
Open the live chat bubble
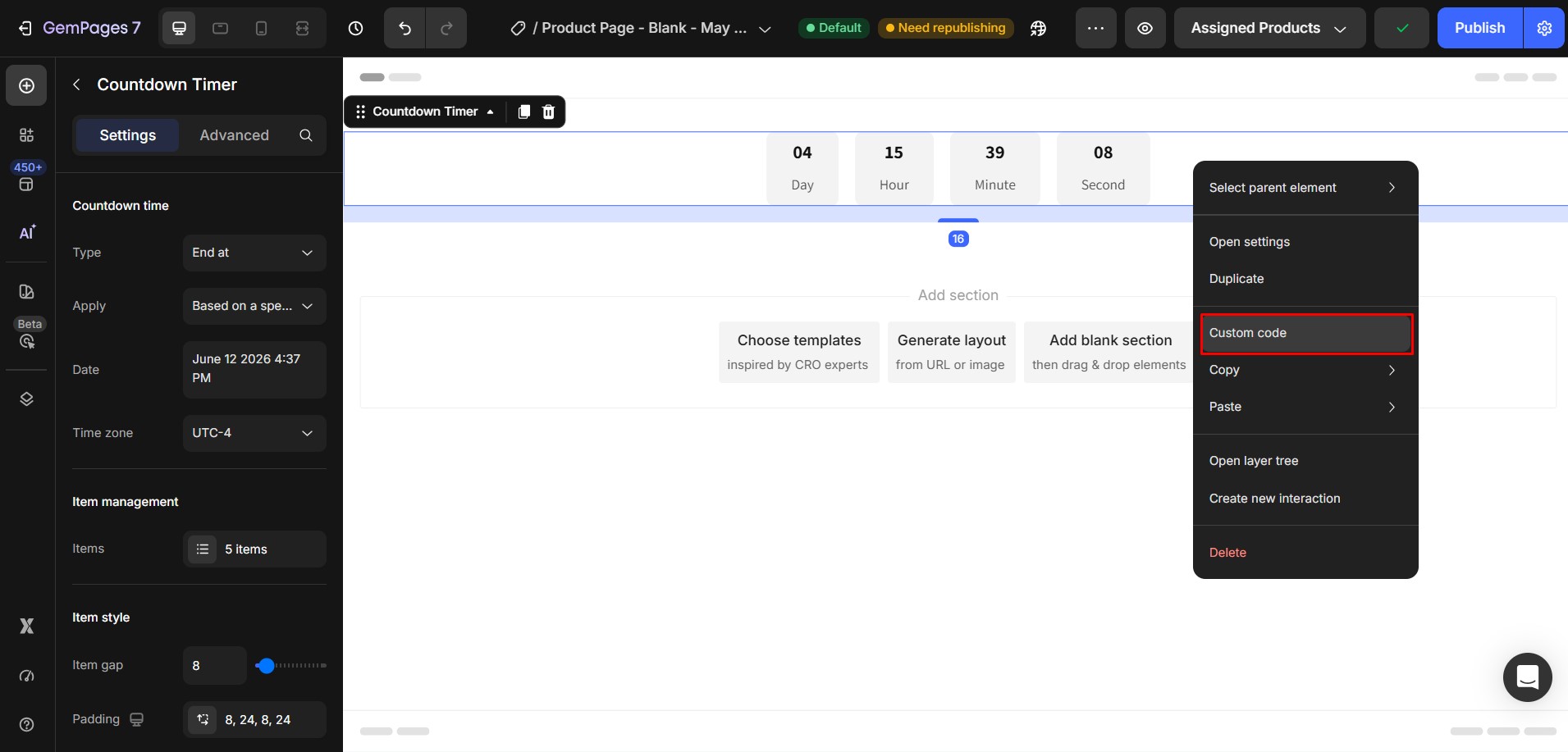point(1527,677)
